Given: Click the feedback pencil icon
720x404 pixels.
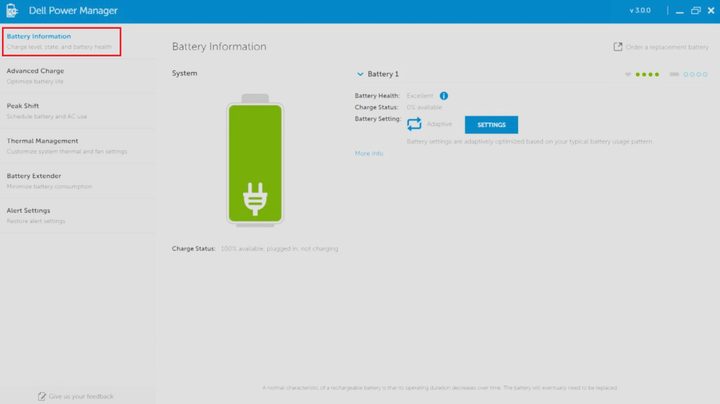Looking at the screenshot, I should coord(42,396).
